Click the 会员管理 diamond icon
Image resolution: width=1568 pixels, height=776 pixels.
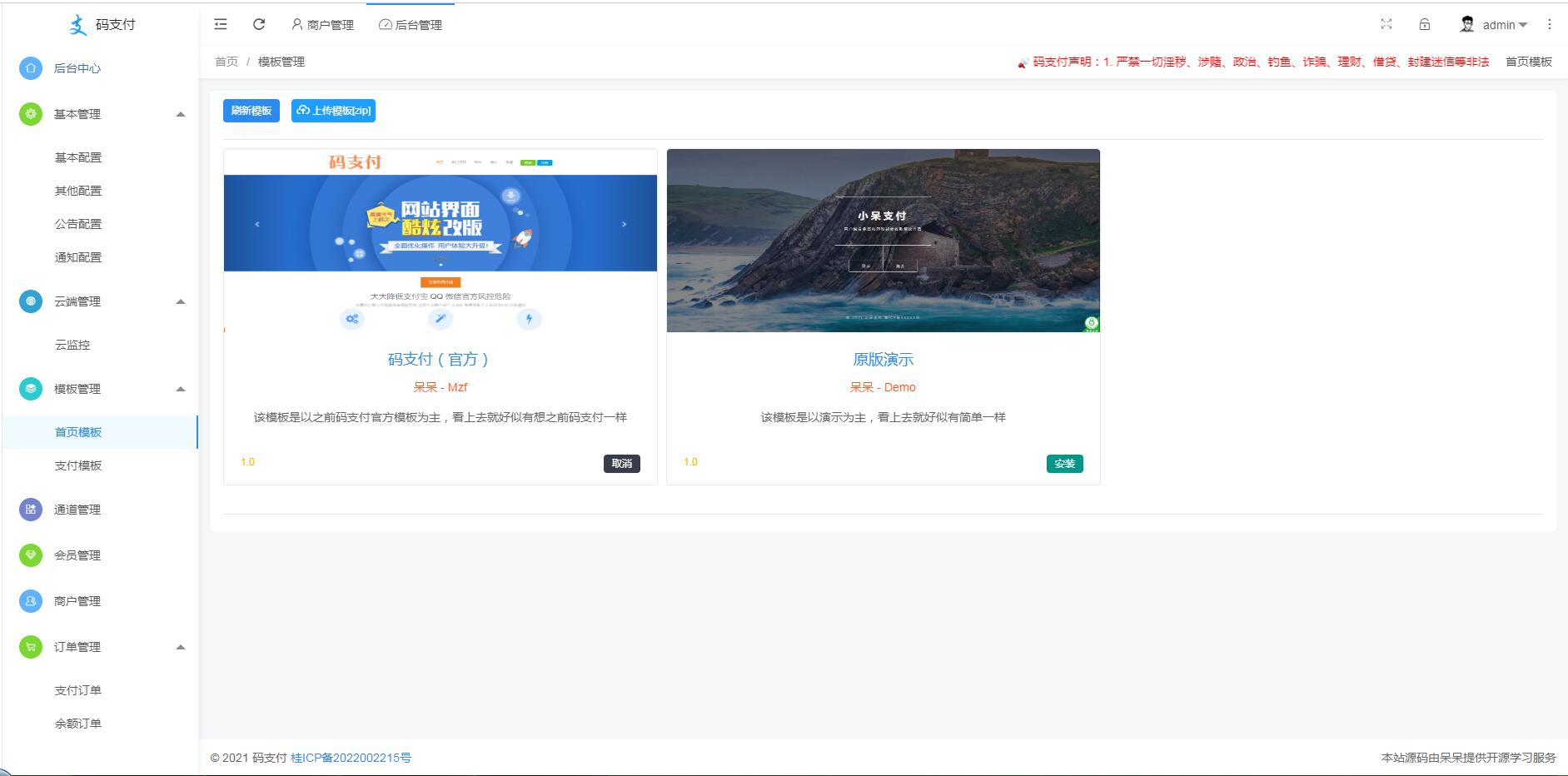[x=31, y=555]
